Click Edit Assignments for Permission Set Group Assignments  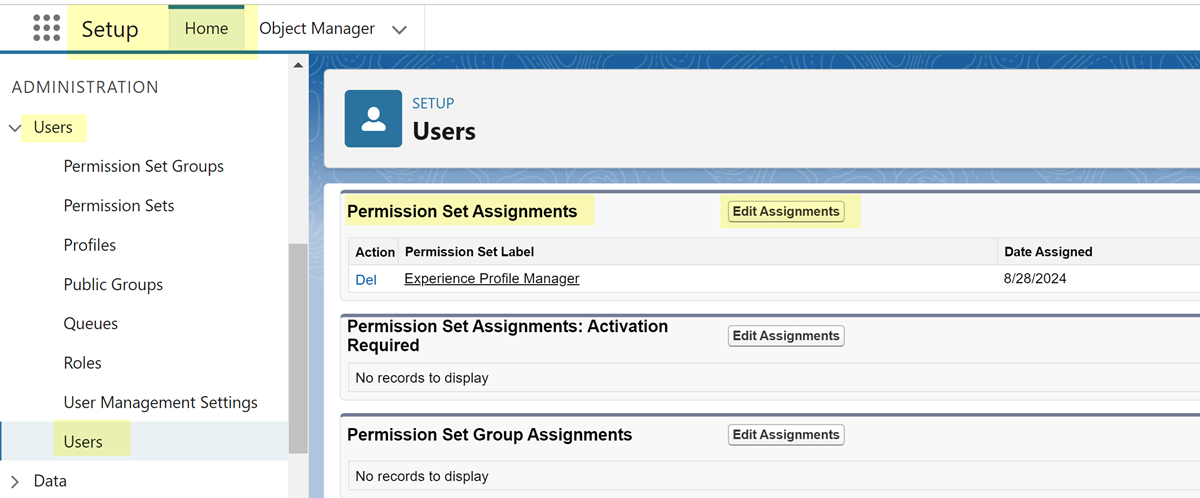(x=785, y=435)
